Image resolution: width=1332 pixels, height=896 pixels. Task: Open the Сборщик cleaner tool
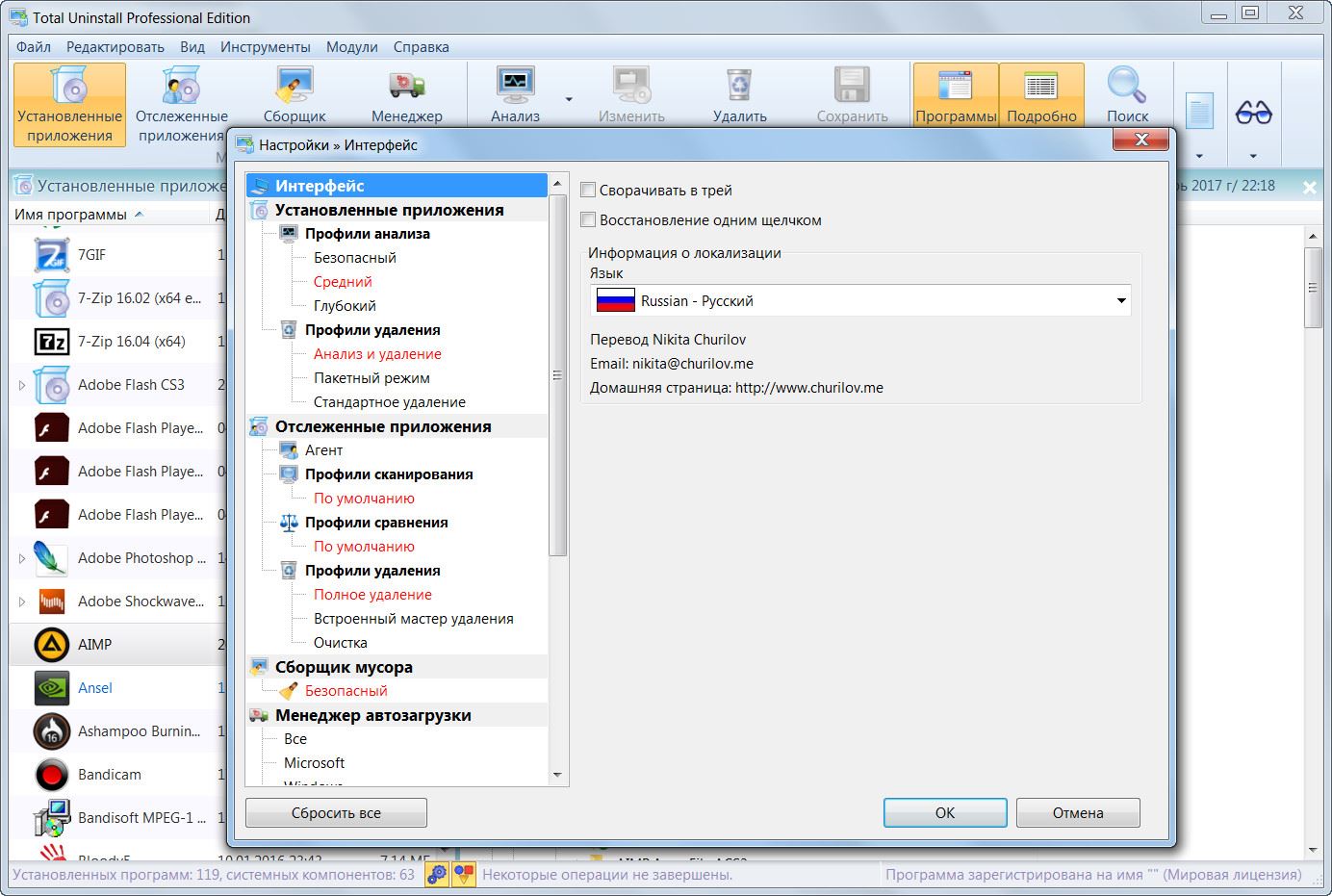point(295,96)
